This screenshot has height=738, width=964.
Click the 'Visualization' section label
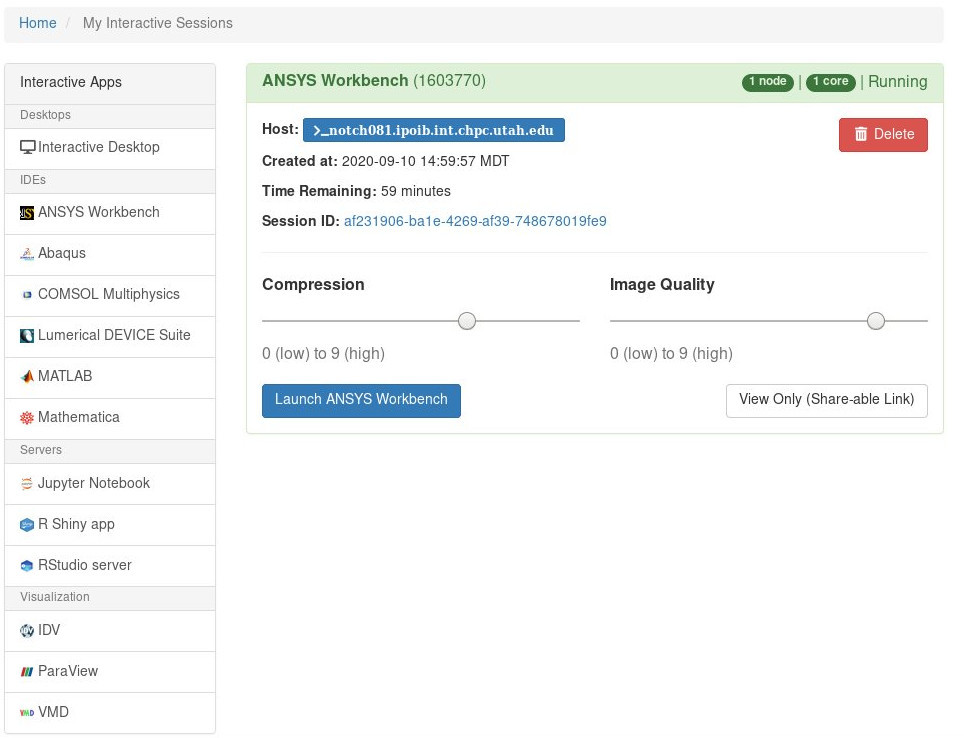tap(55, 597)
